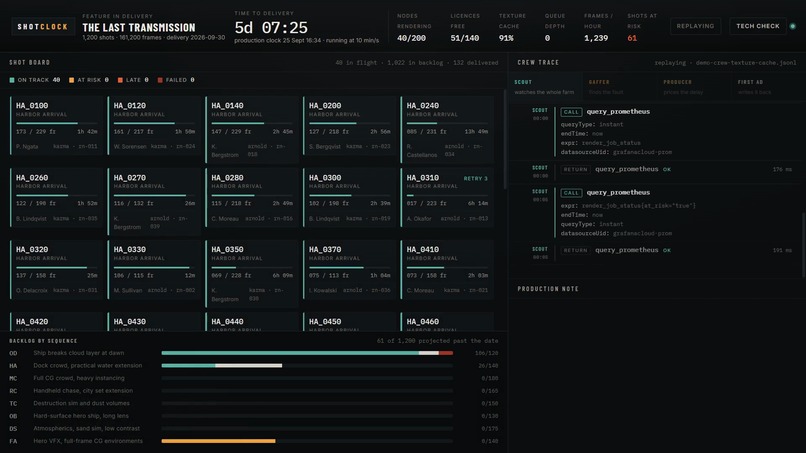Click the FA sequence progress bar

pos(307,441)
